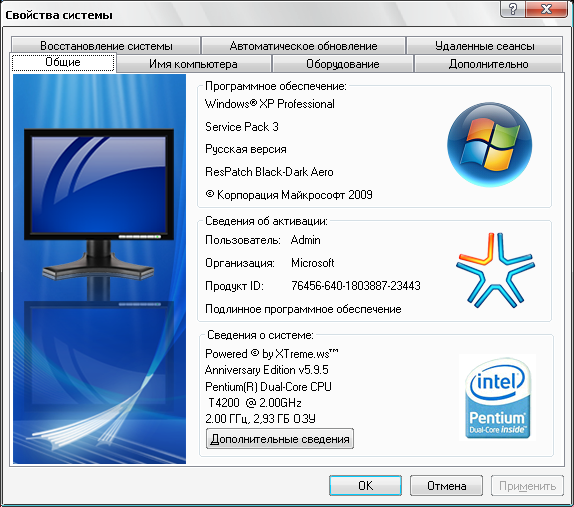Viewport: 574px width, 507px height.
Task: Close the Свойства системы window
Action: (546, 8)
